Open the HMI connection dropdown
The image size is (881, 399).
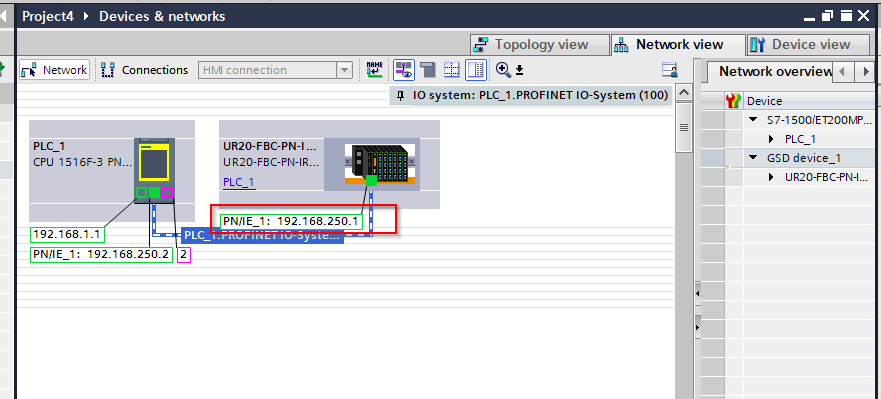click(344, 70)
